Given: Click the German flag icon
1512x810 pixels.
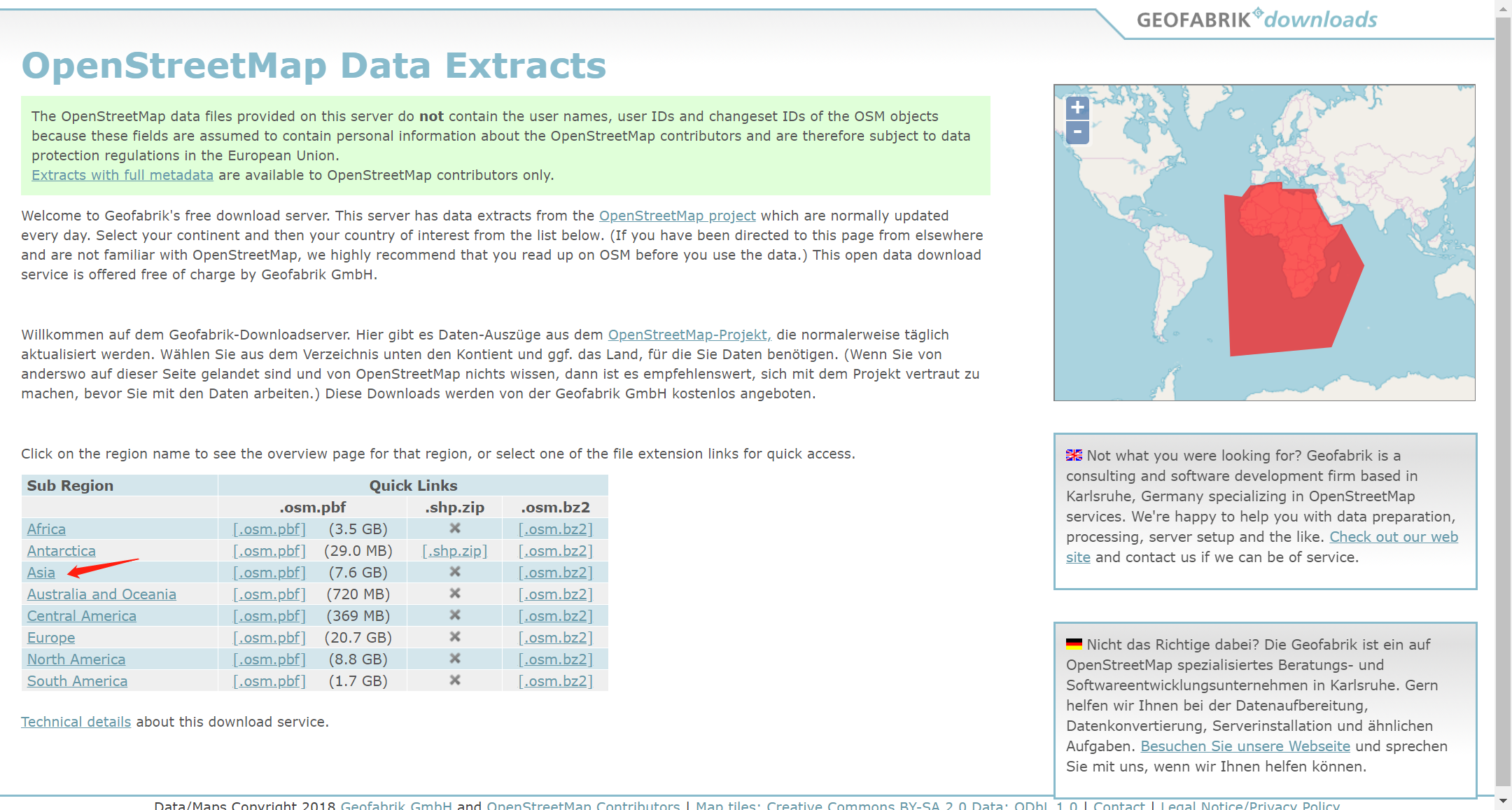Looking at the screenshot, I should [x=1073, y=643].
